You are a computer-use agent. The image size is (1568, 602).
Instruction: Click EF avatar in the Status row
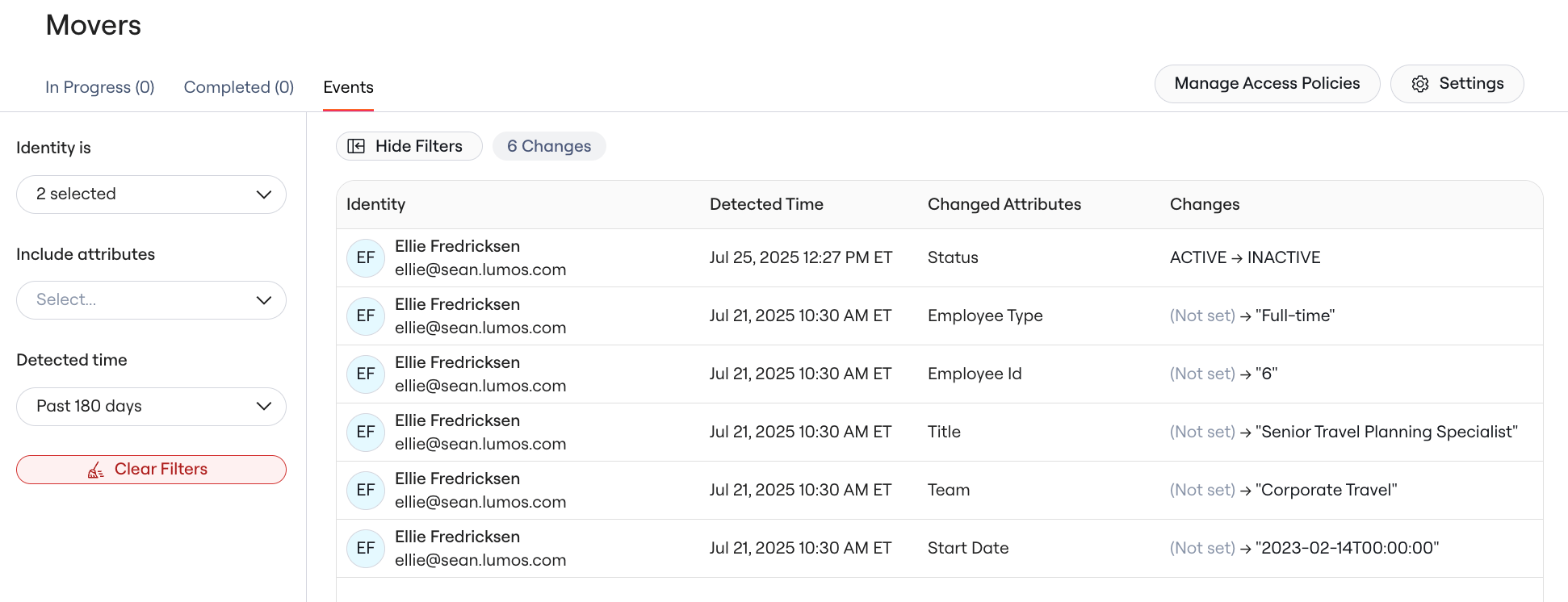(366, 257)
